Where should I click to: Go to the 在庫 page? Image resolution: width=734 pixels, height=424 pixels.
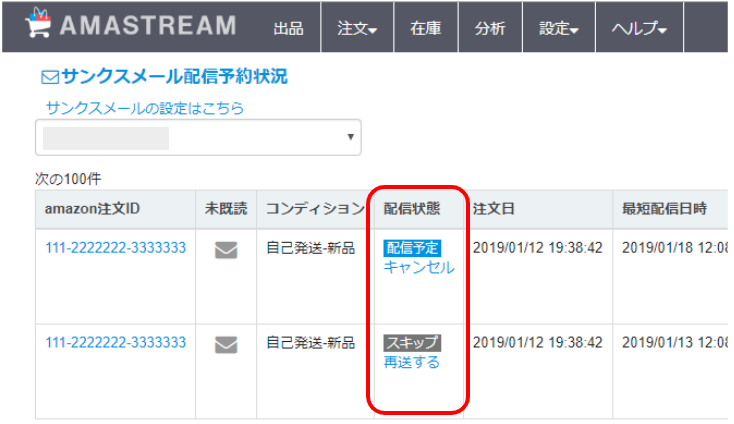click(426, 28)
